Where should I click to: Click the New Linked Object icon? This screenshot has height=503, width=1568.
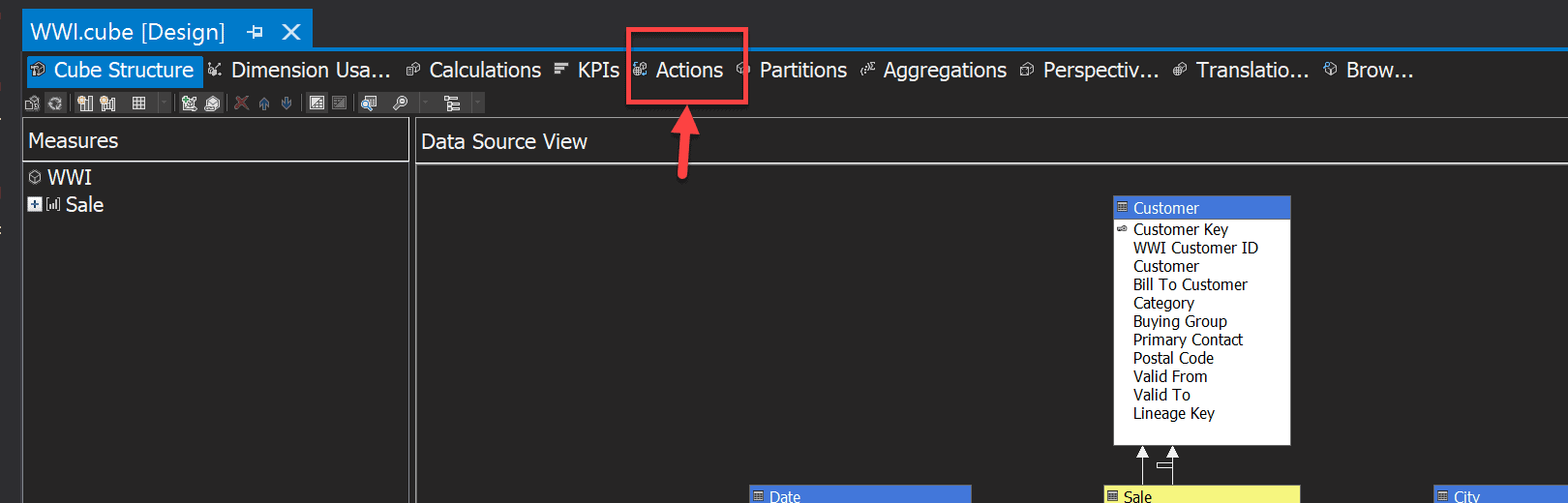coord(212,104)
